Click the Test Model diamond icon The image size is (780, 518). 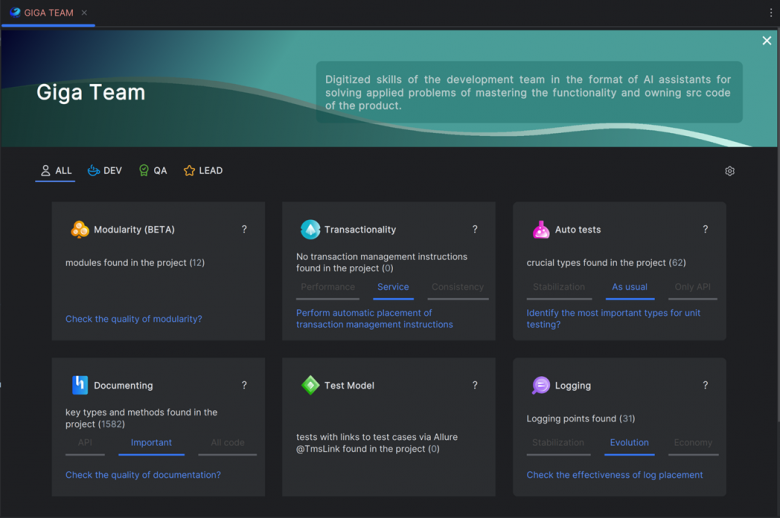[x=310, y=385]
